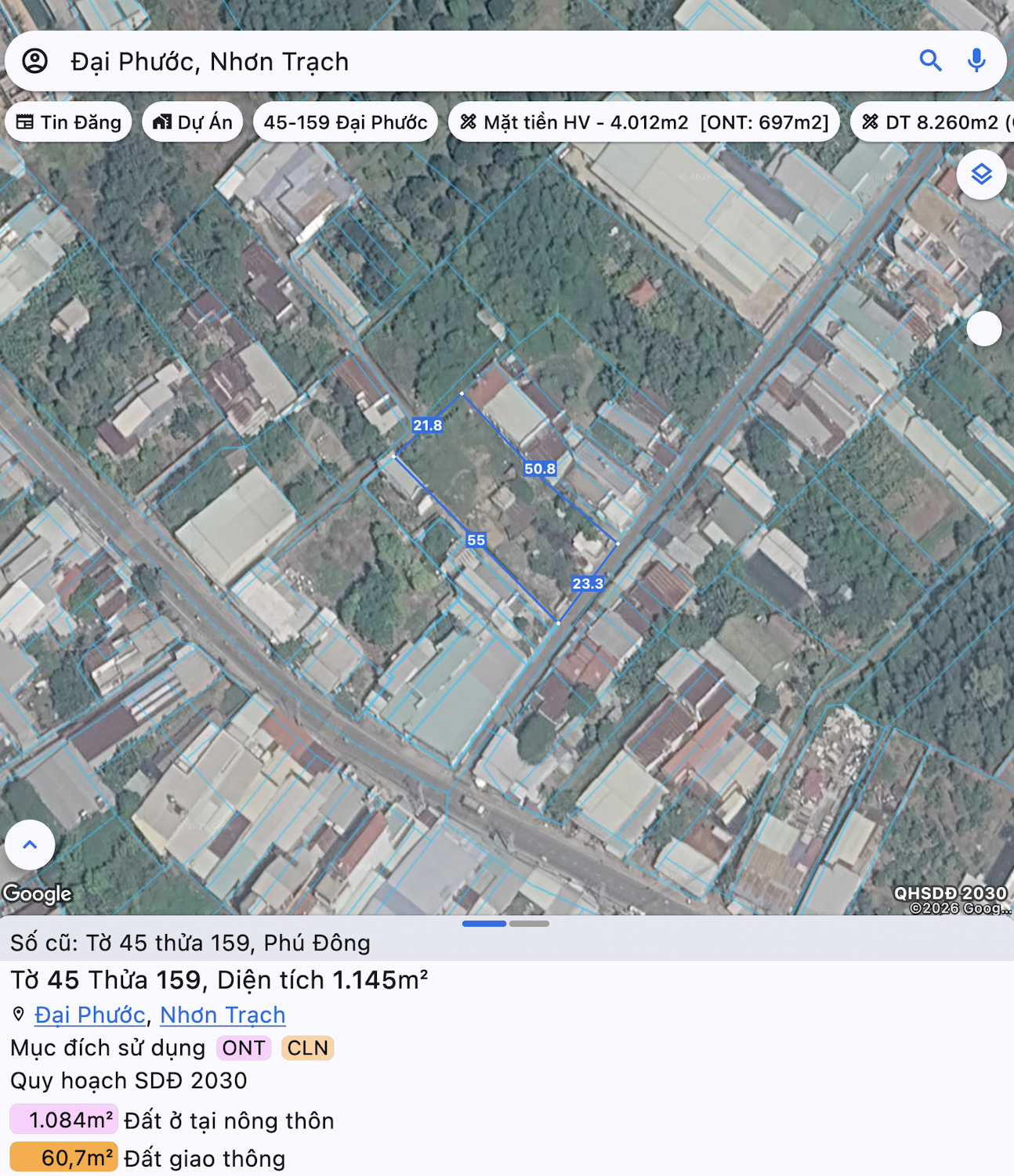Select the Mặt tiền HV 4.012m2 chip
Viewport: 1014px width, 1176px height.
(x=644, y=122)
